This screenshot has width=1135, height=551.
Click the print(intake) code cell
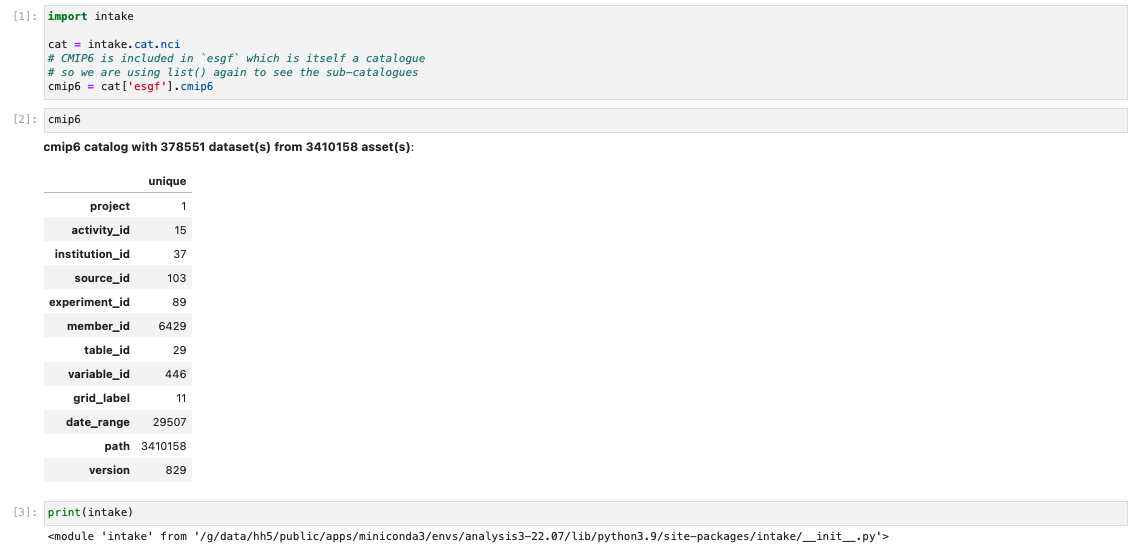[585, 513]
